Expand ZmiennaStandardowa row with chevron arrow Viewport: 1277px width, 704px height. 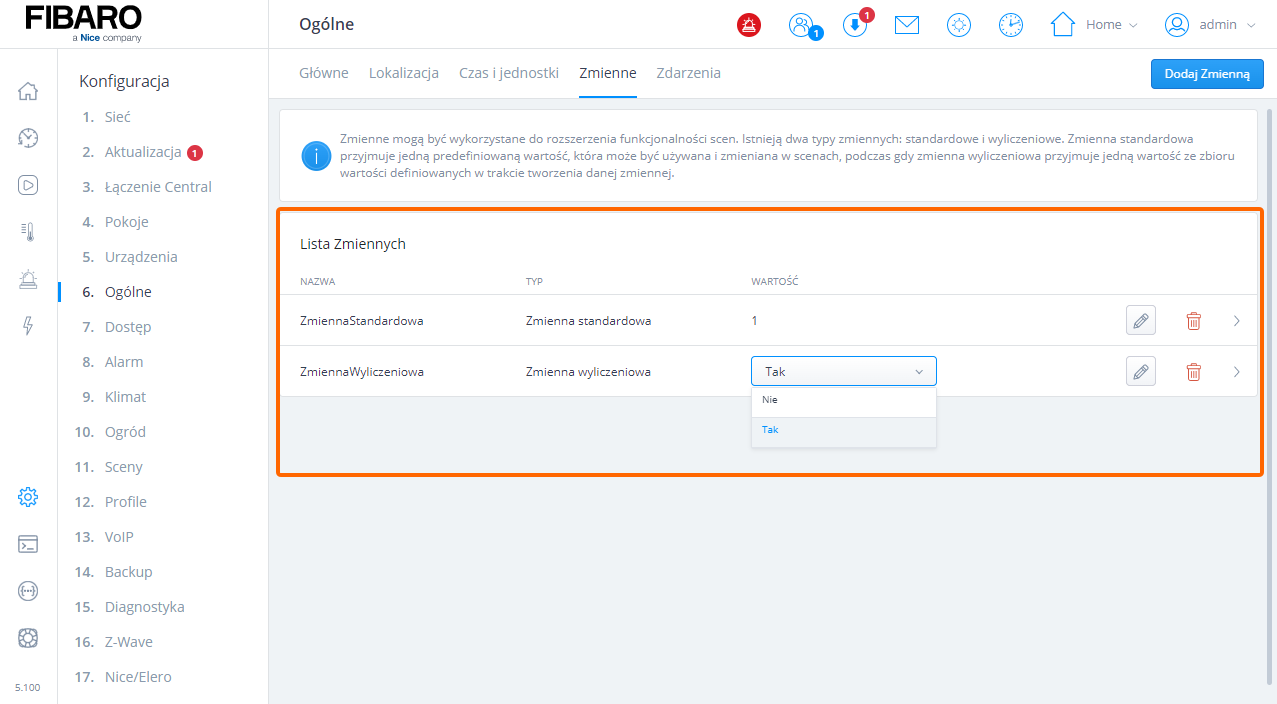pyautogui.click(x=1237, y=321)
